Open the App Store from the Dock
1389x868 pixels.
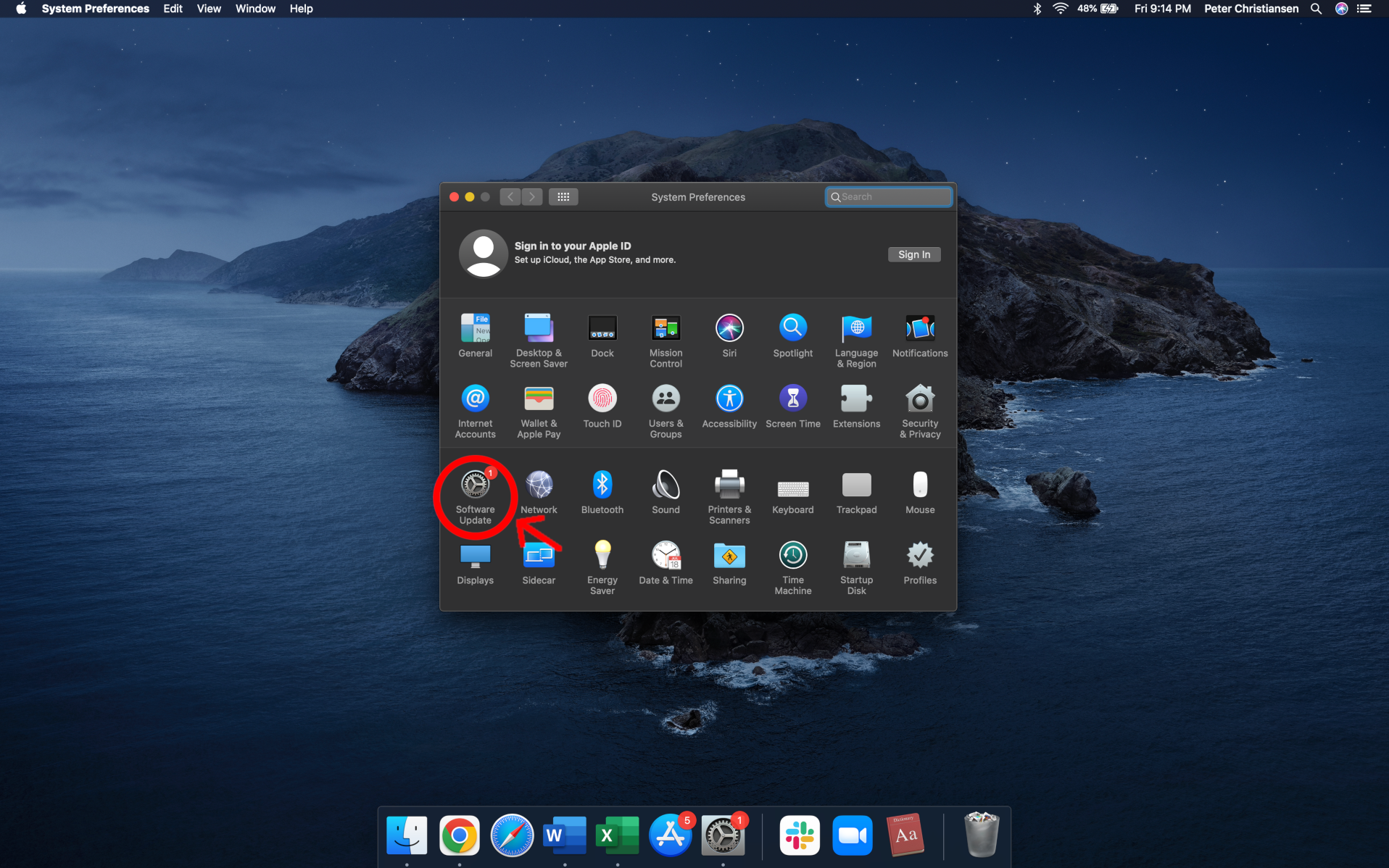click(x=670, y=835)
